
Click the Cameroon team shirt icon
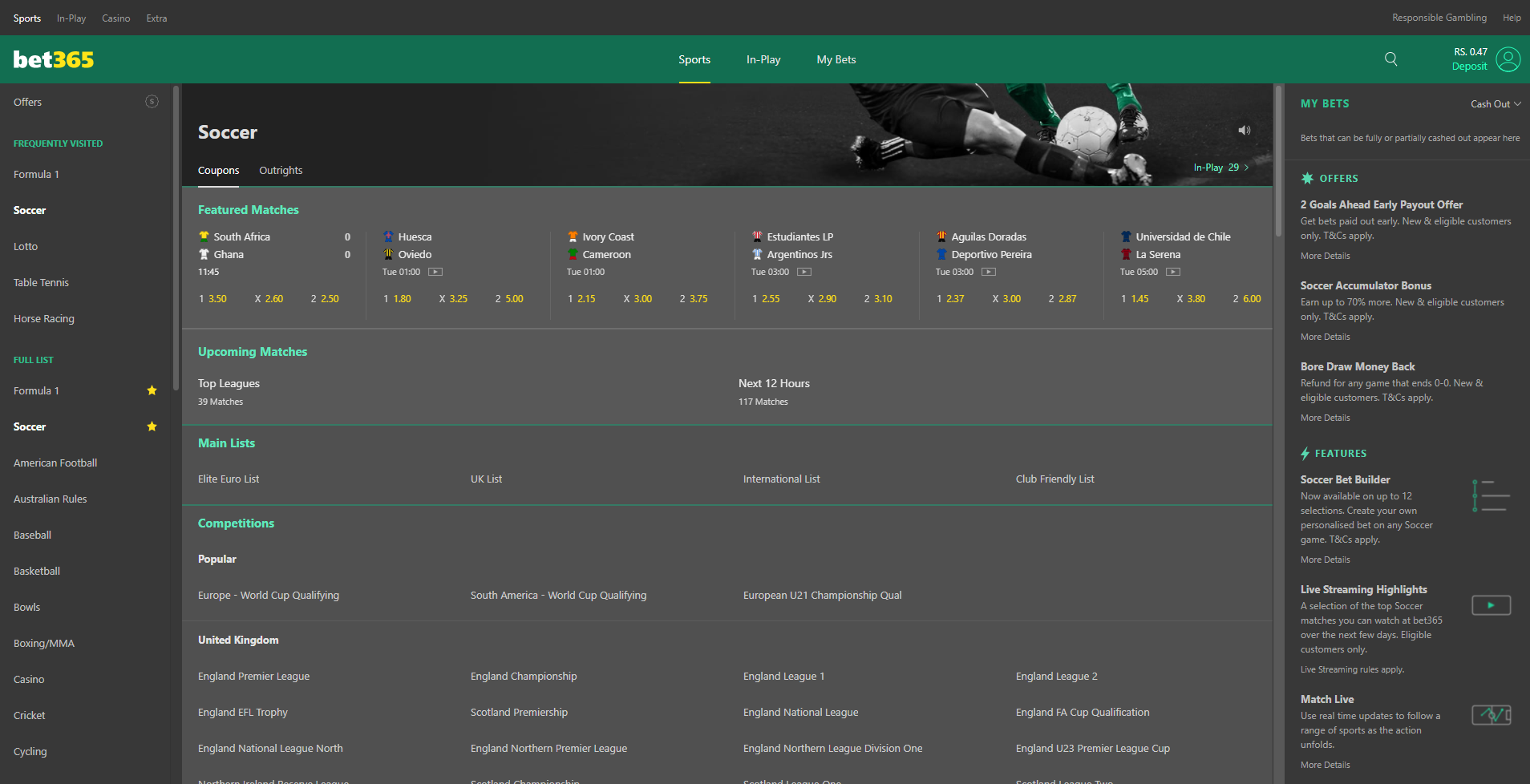tap(573, 254)
